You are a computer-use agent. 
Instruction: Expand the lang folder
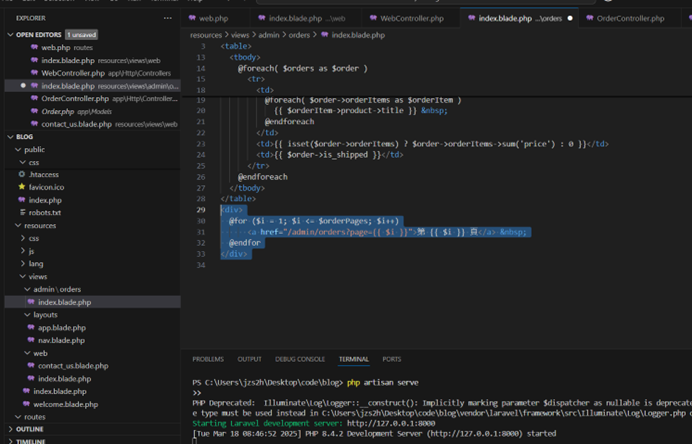pos(23,264)
